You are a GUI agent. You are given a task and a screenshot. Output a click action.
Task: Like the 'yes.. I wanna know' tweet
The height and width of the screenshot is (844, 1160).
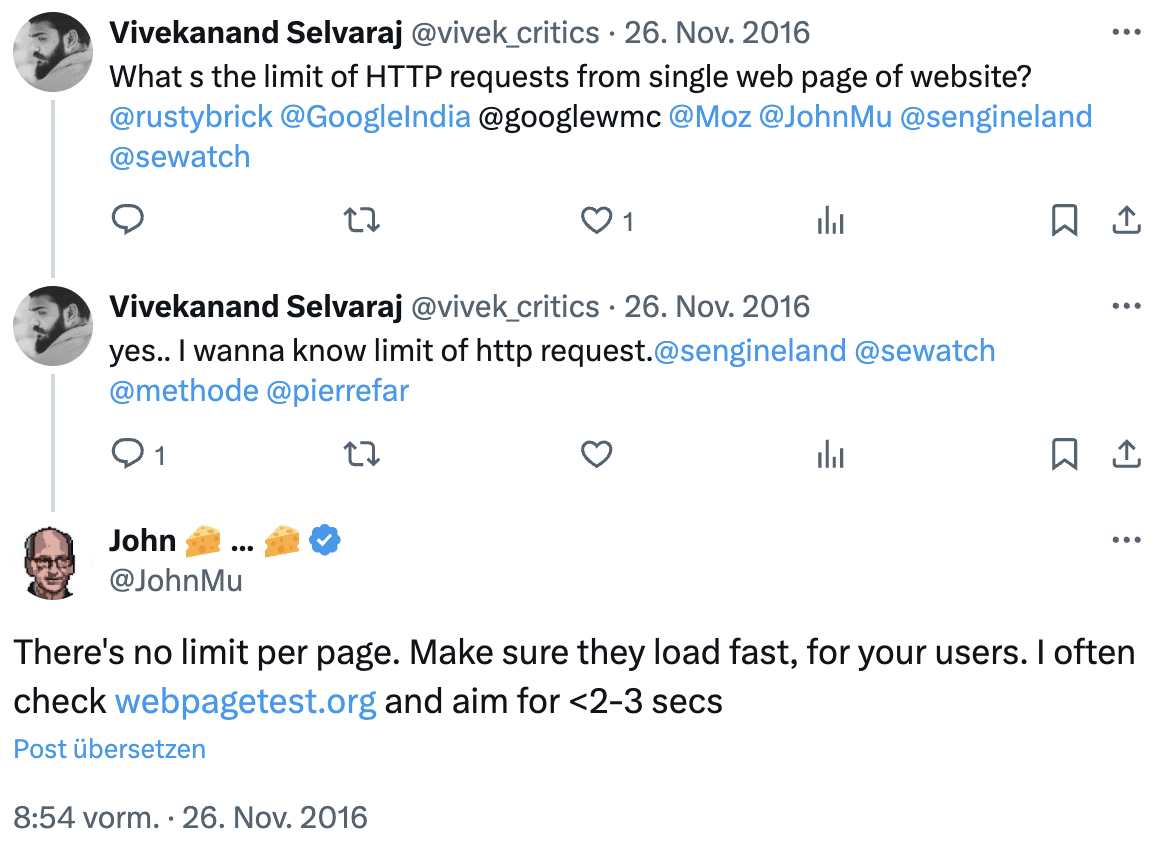tap(596, 454)
